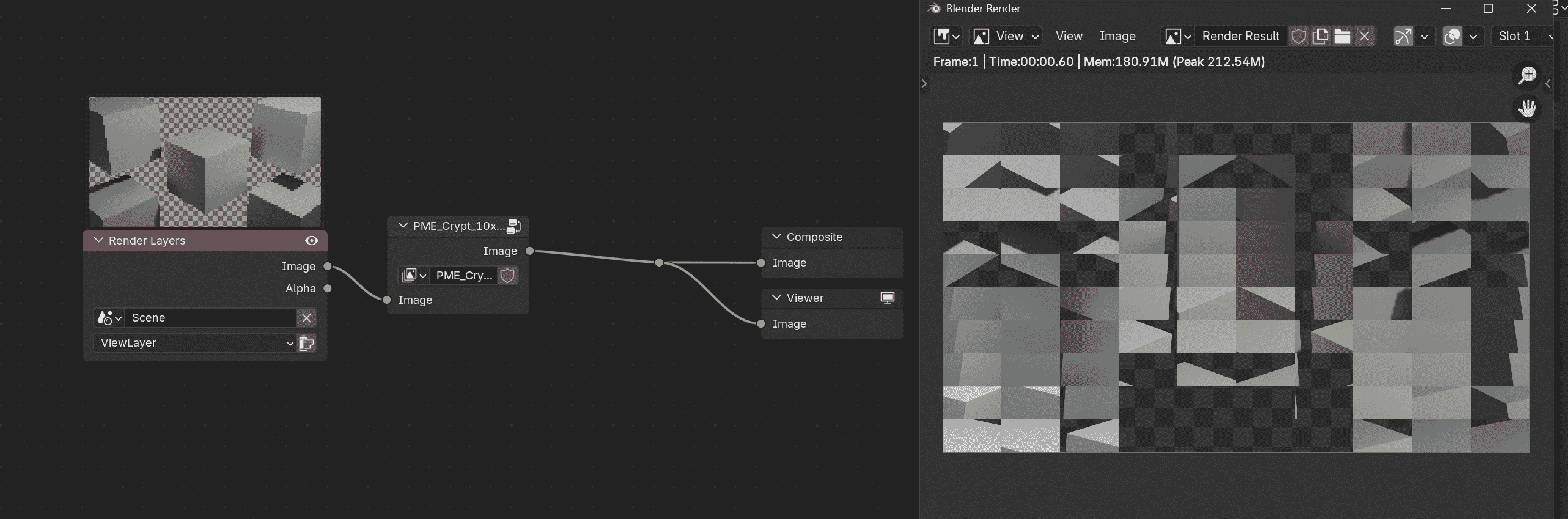Click the Frame:1 render status text
This screenshot has width=1568, height=519.
click(955, 62)
